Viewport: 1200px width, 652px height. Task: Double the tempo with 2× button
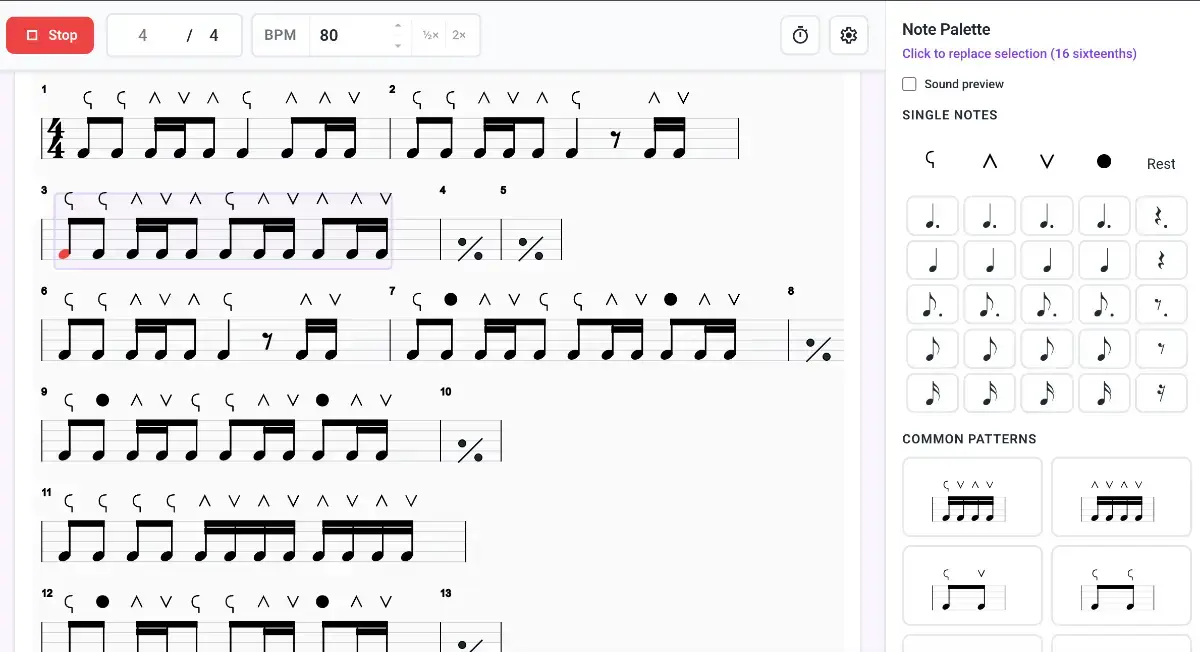[x=459, y=35]
